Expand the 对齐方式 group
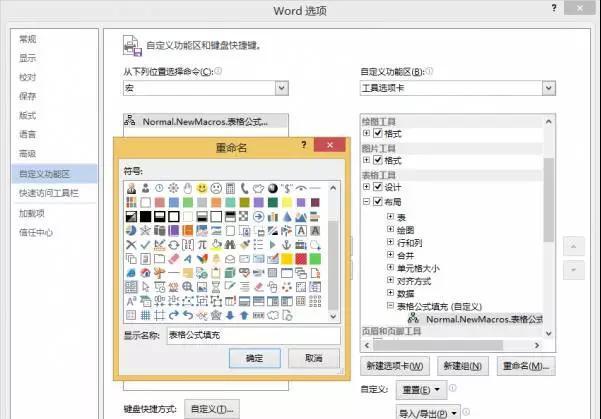 [390, 280]
